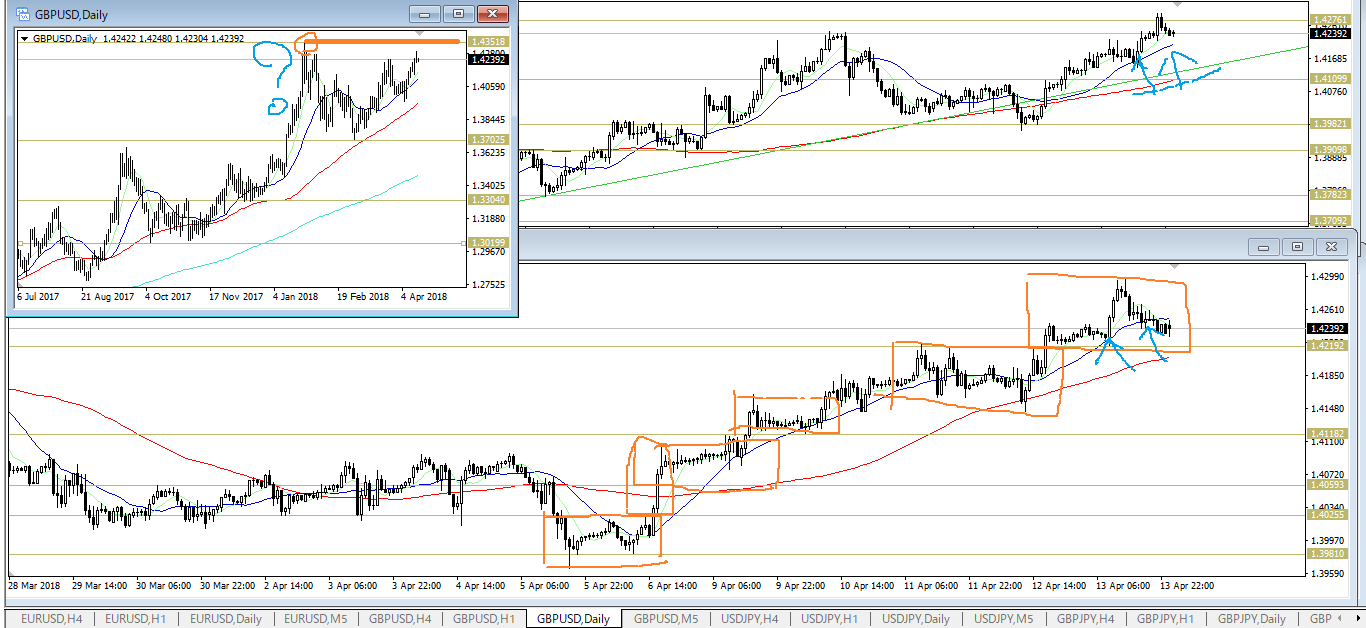
Task: Select the 1.37025 level label in Daily window
Action: tap(488, 140)
